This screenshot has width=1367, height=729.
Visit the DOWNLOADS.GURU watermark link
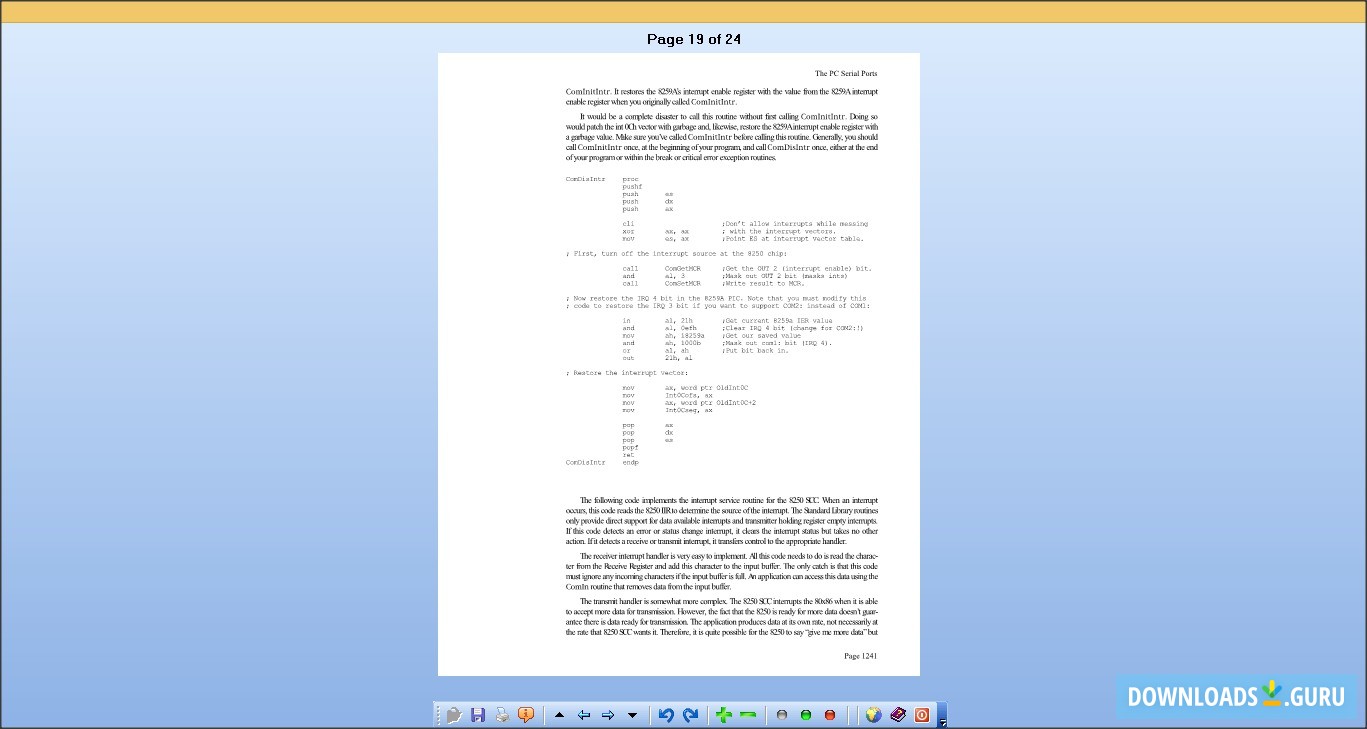point(1237,696)
